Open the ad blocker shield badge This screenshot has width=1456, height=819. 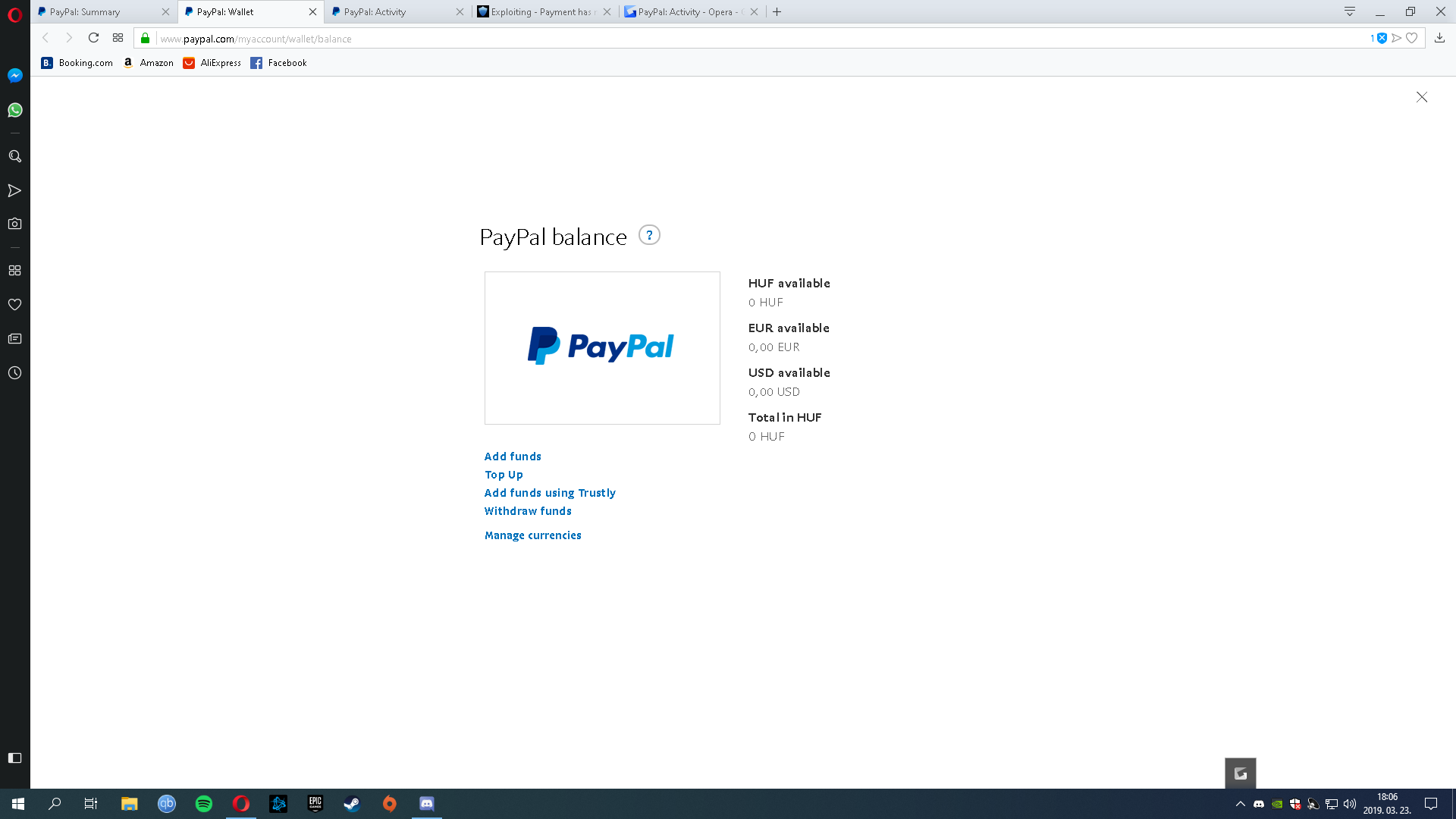[1382, 38]
